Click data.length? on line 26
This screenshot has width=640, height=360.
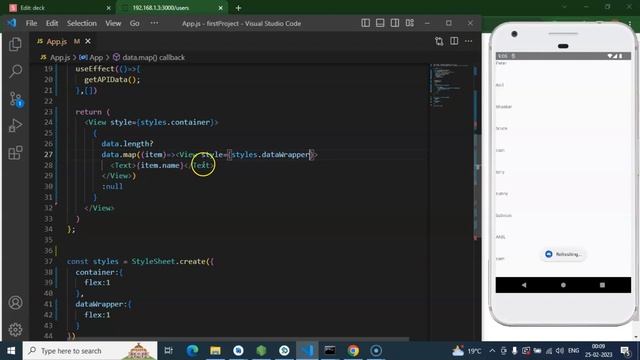(127, 144)
